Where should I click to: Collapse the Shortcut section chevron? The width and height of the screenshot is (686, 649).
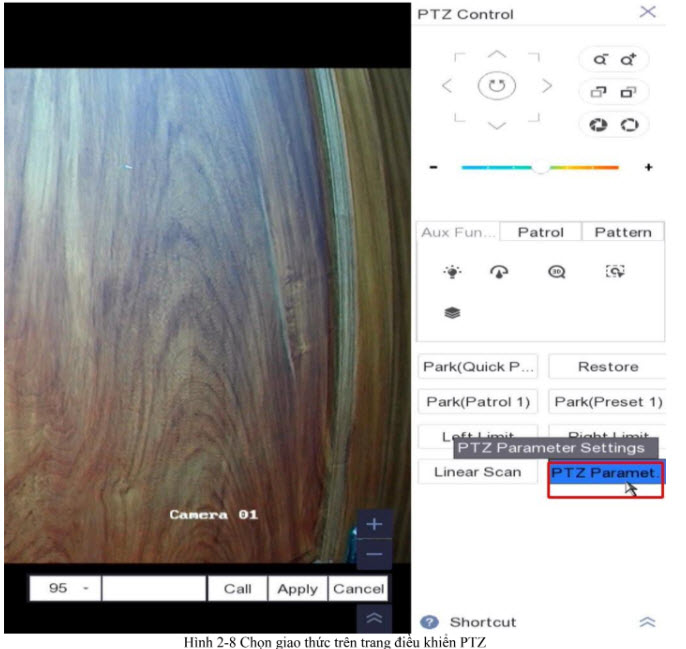(x=647, y=622)
